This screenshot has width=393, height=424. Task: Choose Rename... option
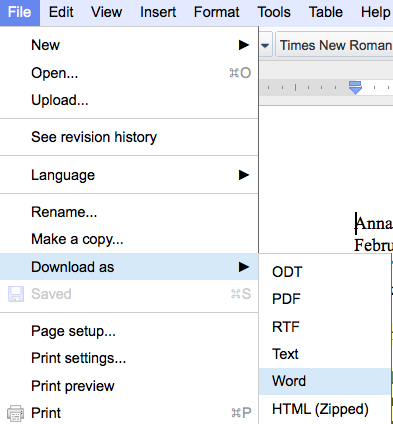129,212
